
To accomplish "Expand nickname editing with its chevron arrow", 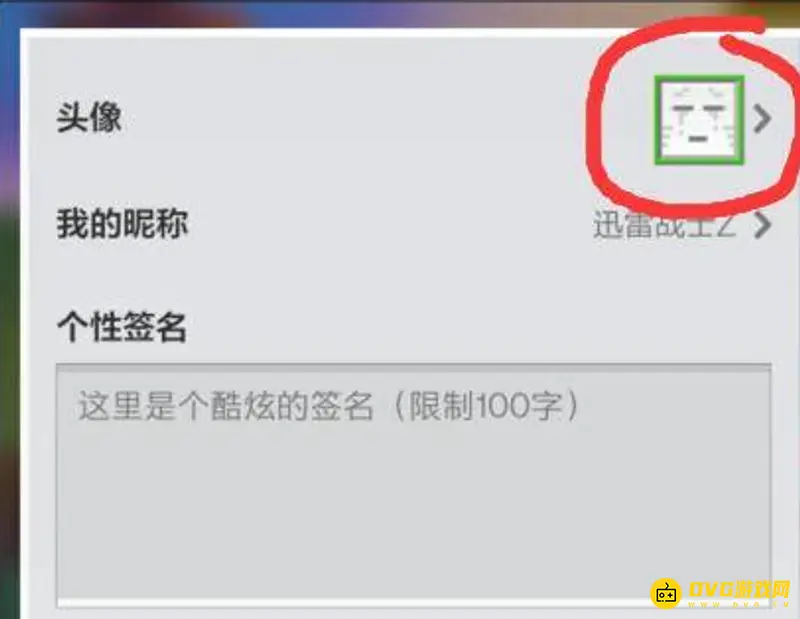I will (x=762, y=225).
